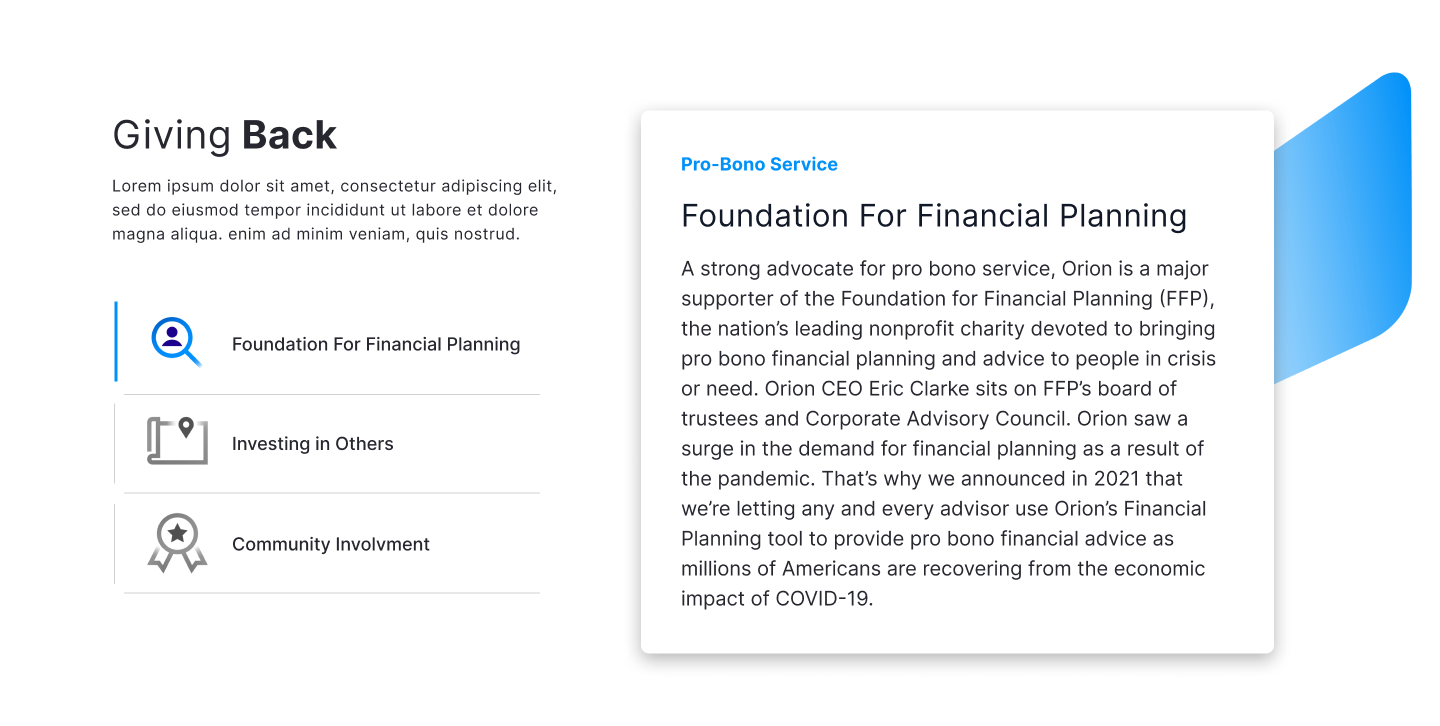Click gray indicator bar beside Community Involvment
Image resolution: width=1440 pixels, height=726 pixels.
pos(115,544)
